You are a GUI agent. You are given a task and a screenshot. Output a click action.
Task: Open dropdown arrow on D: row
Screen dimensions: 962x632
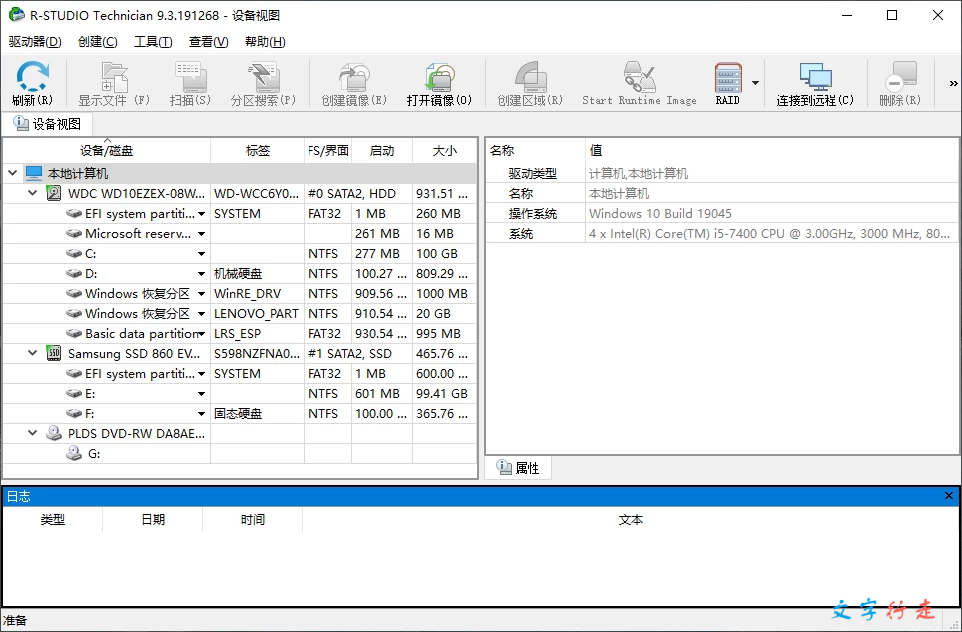tap(201, 274)
